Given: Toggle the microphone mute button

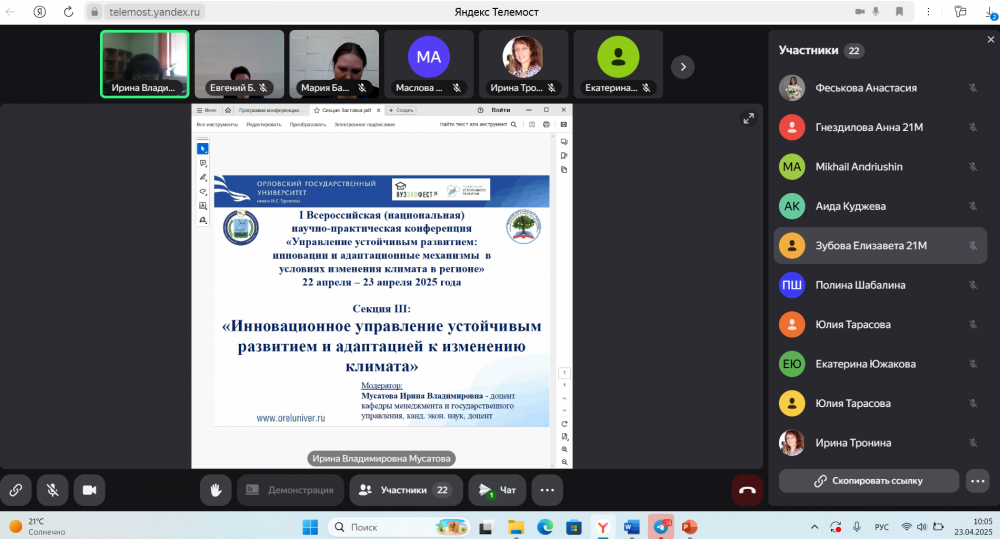Looking at the screenshot, I should pyautogui.click(x=52, y=490).
